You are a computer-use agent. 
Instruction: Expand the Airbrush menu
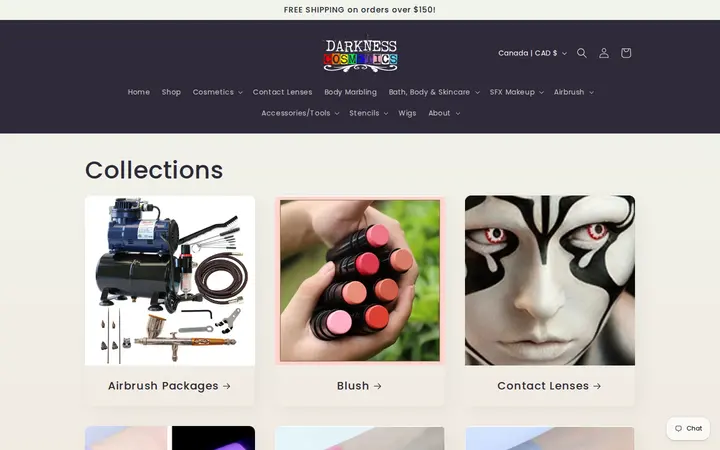[574, 92]
